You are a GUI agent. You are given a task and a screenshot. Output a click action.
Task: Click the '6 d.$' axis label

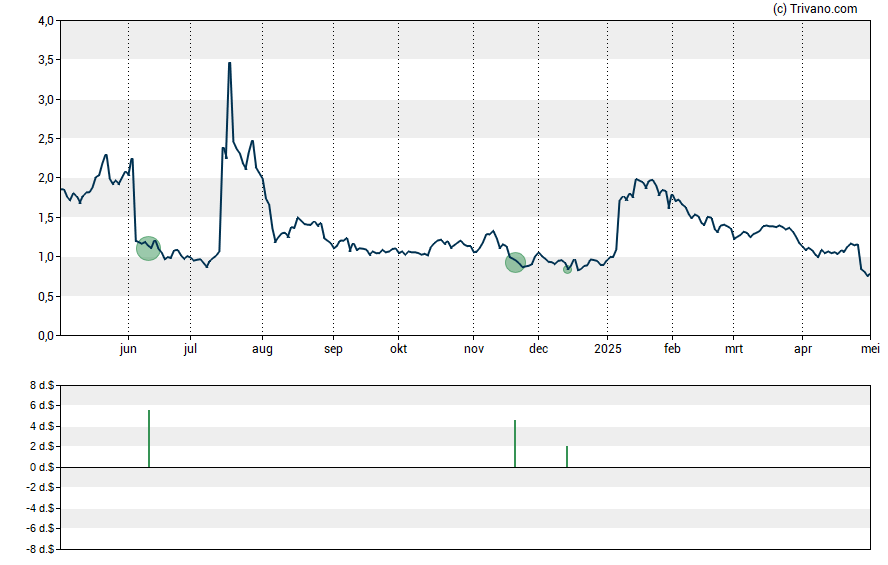[42, 405]
